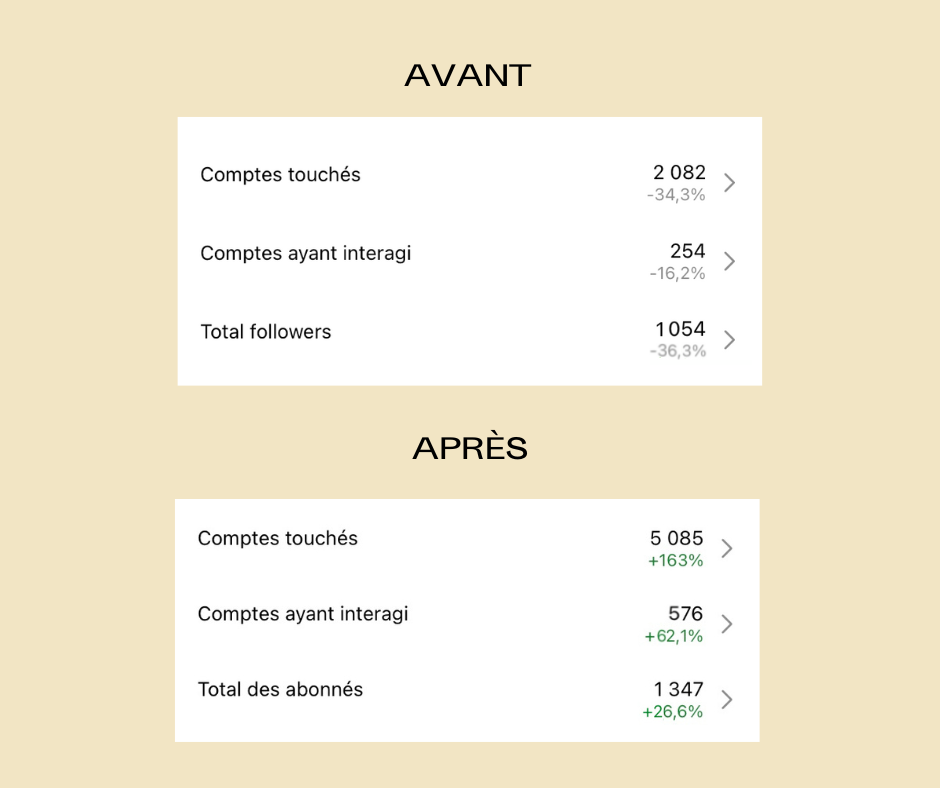
Task: Click Comptes touchés label under APRÈS
Action: (x=278, y=539)
